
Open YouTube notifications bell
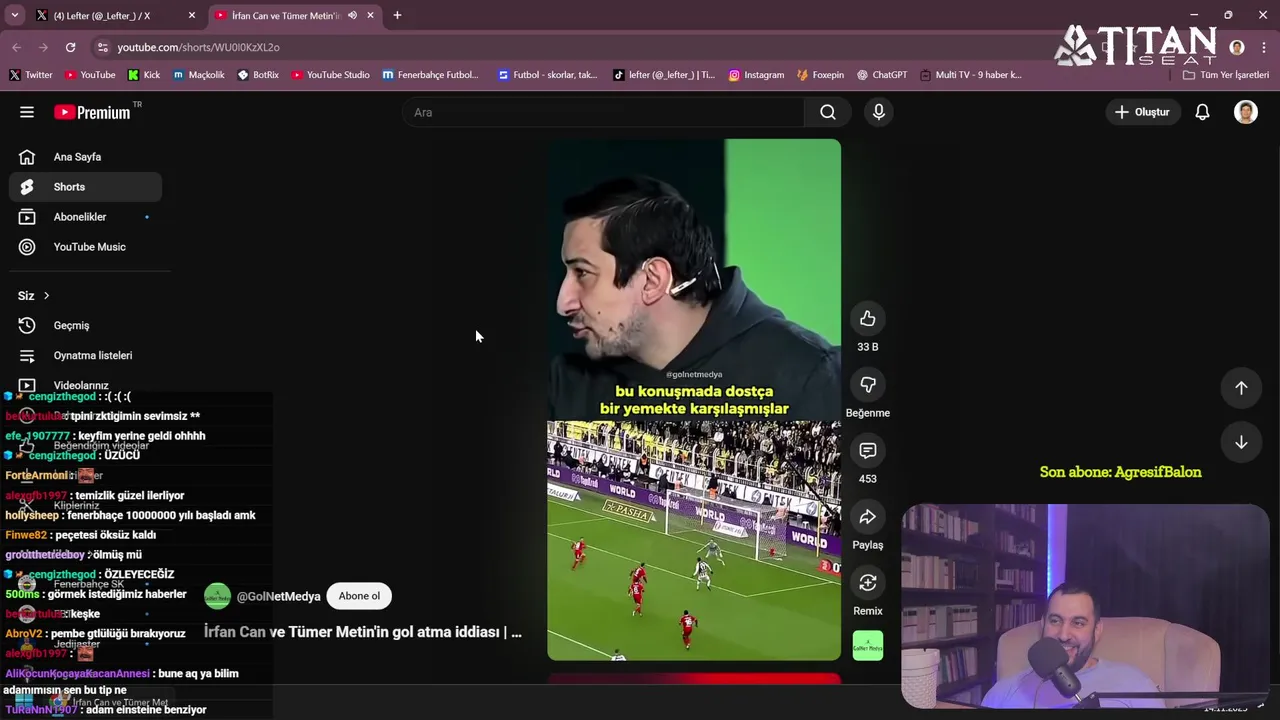[x=1202, y=112]
